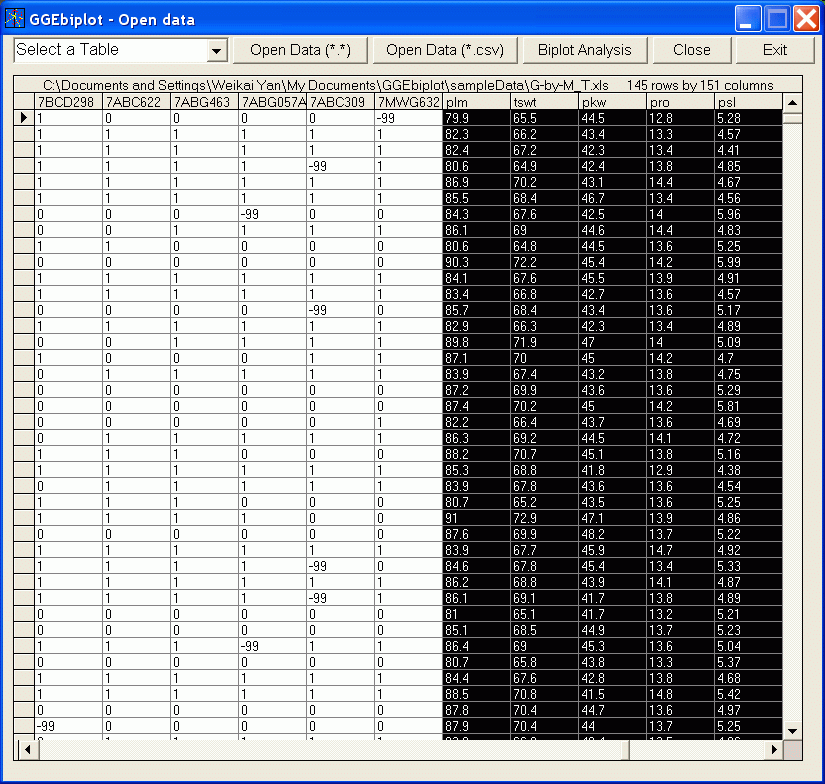Click Open Data (*.*) button
The width and height of the screenshot is (825, 784).
click(300, 50)
